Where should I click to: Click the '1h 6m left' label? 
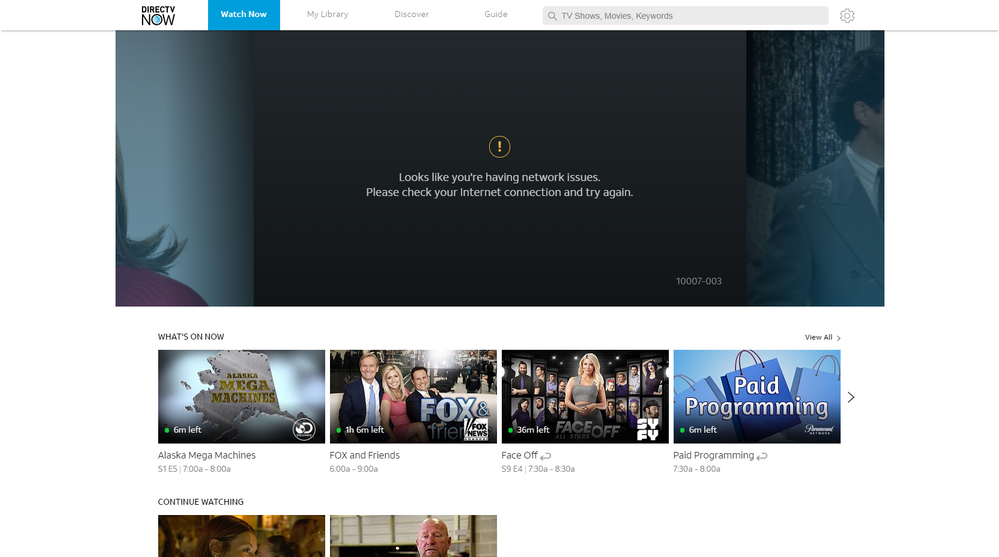(364, 430)
